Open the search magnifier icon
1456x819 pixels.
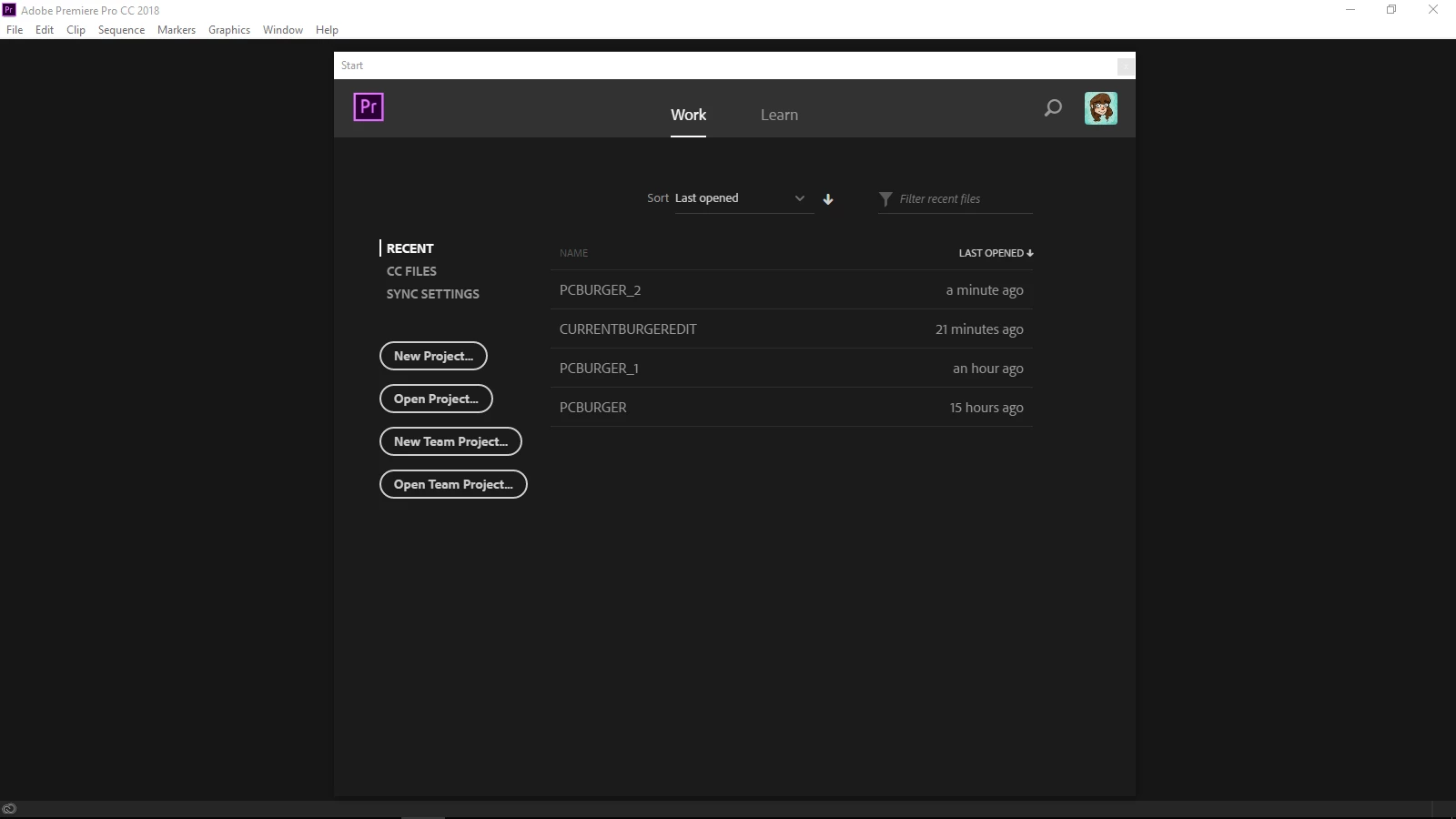1053,108
